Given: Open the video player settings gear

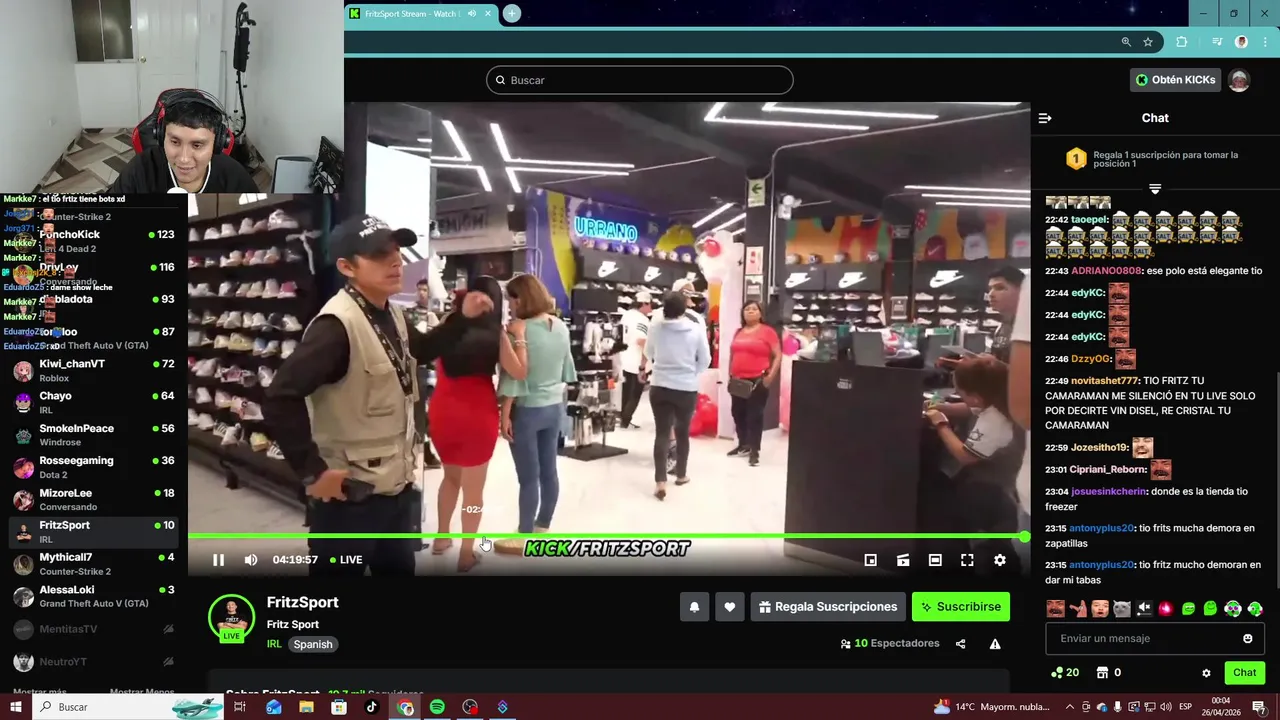Looking at the screenshot, I should pos(999,560).
